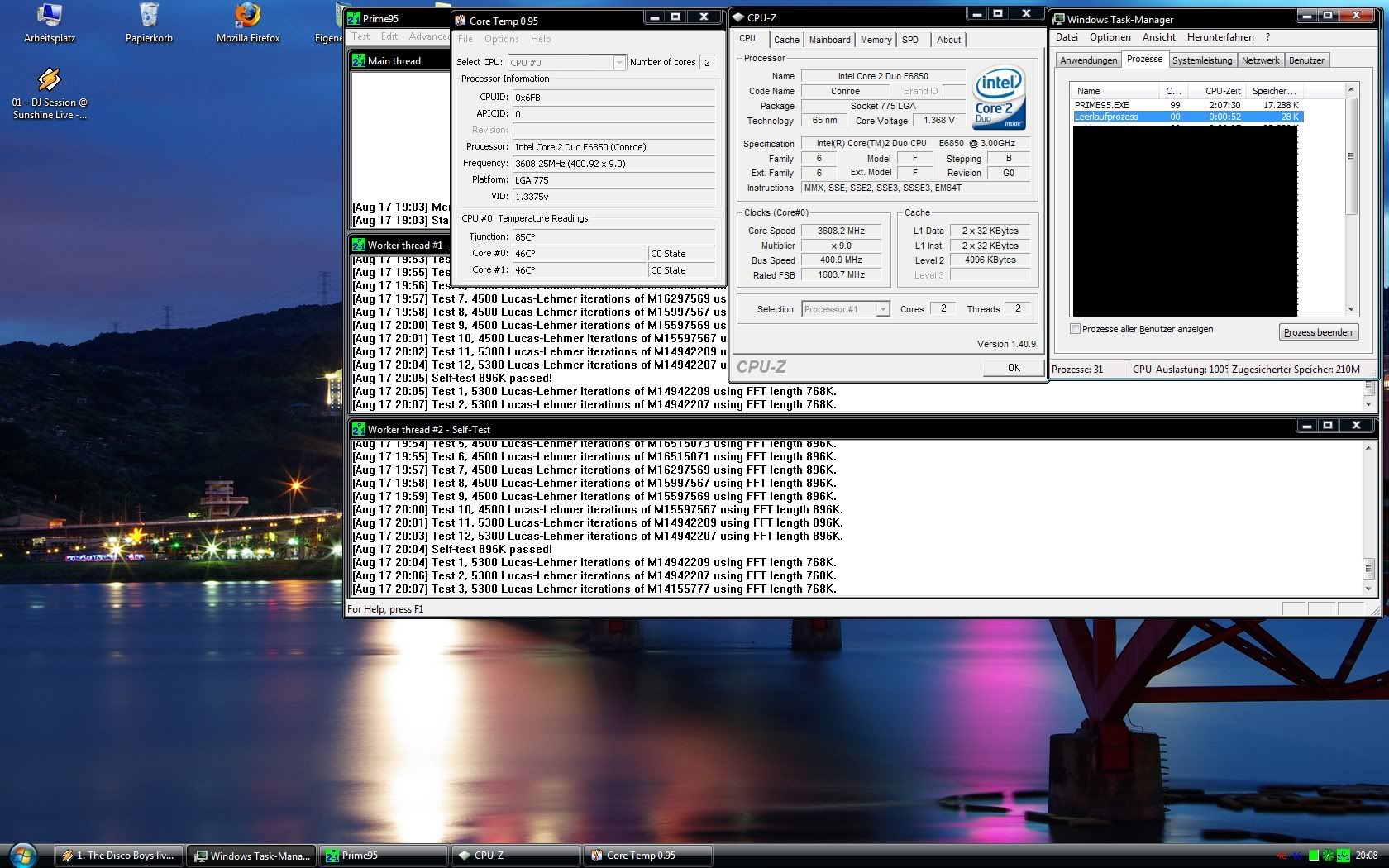Open the Papierkorb recycle bin icon
Screen dimensions: 1389x868
tap(149, 23)
